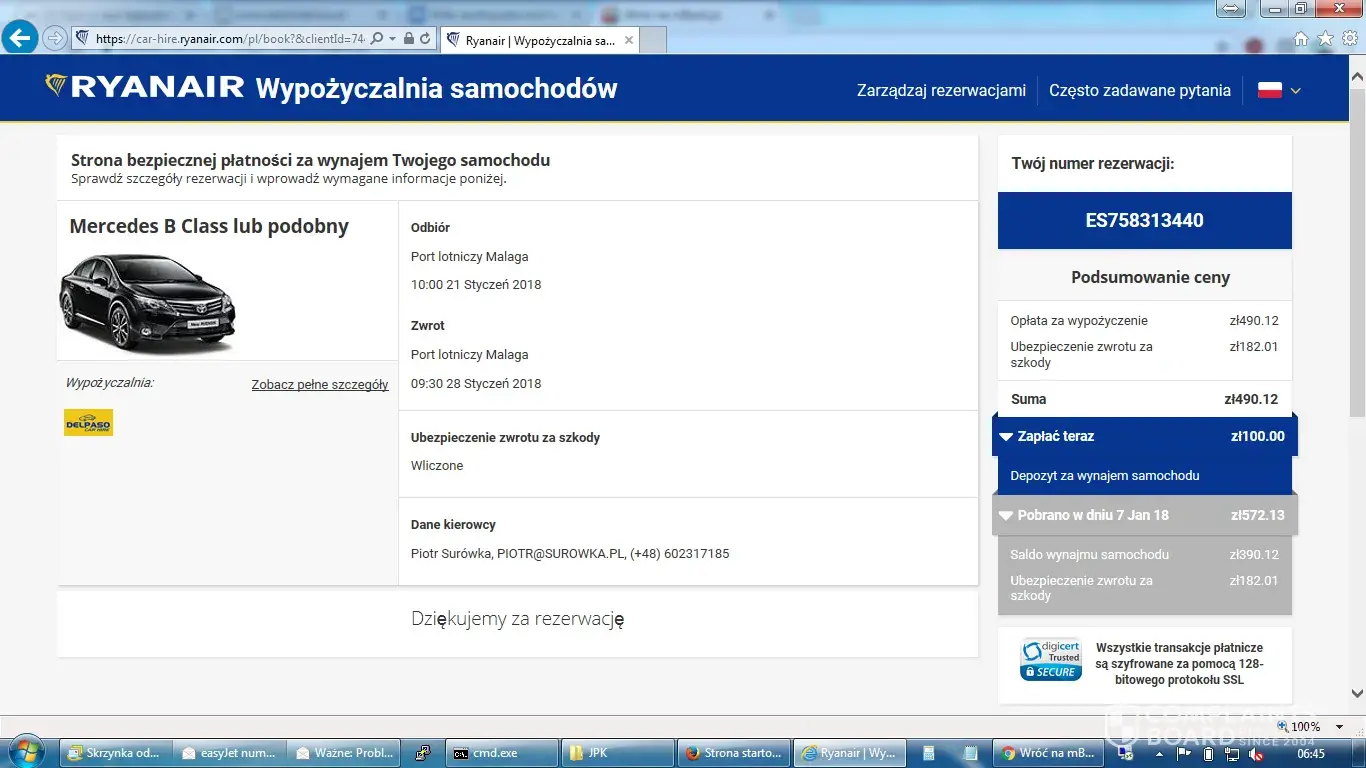Click the DigiCert Trusted Secure badge

[x=1050, y=660]
